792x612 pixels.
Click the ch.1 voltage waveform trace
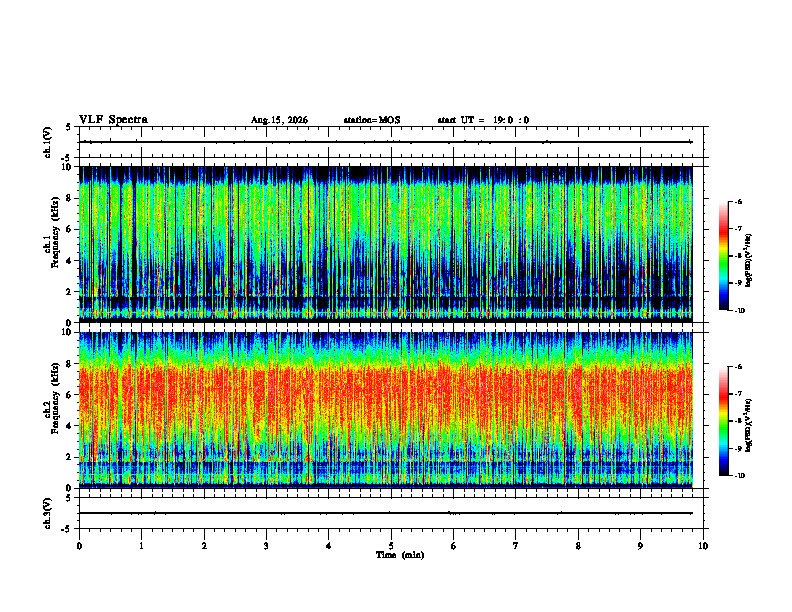(x=386, y=142)
